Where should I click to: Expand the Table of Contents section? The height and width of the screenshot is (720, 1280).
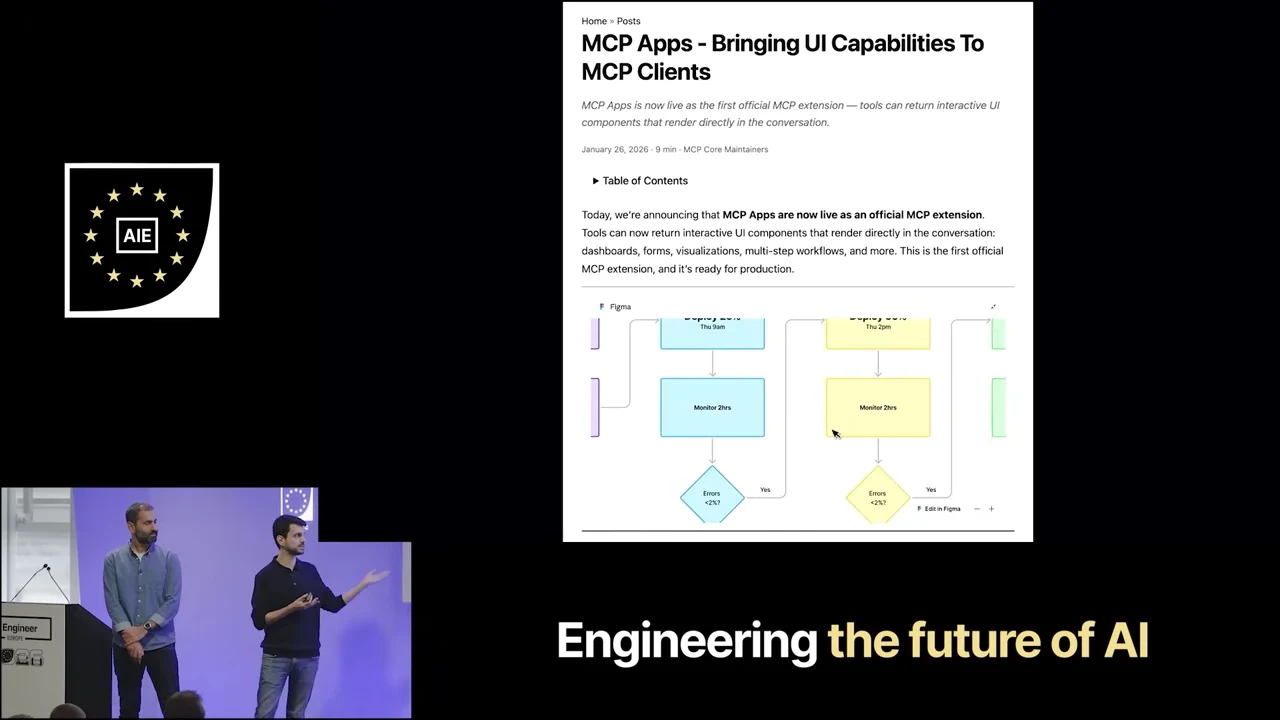pyautogui.click(x=640, y=181)
